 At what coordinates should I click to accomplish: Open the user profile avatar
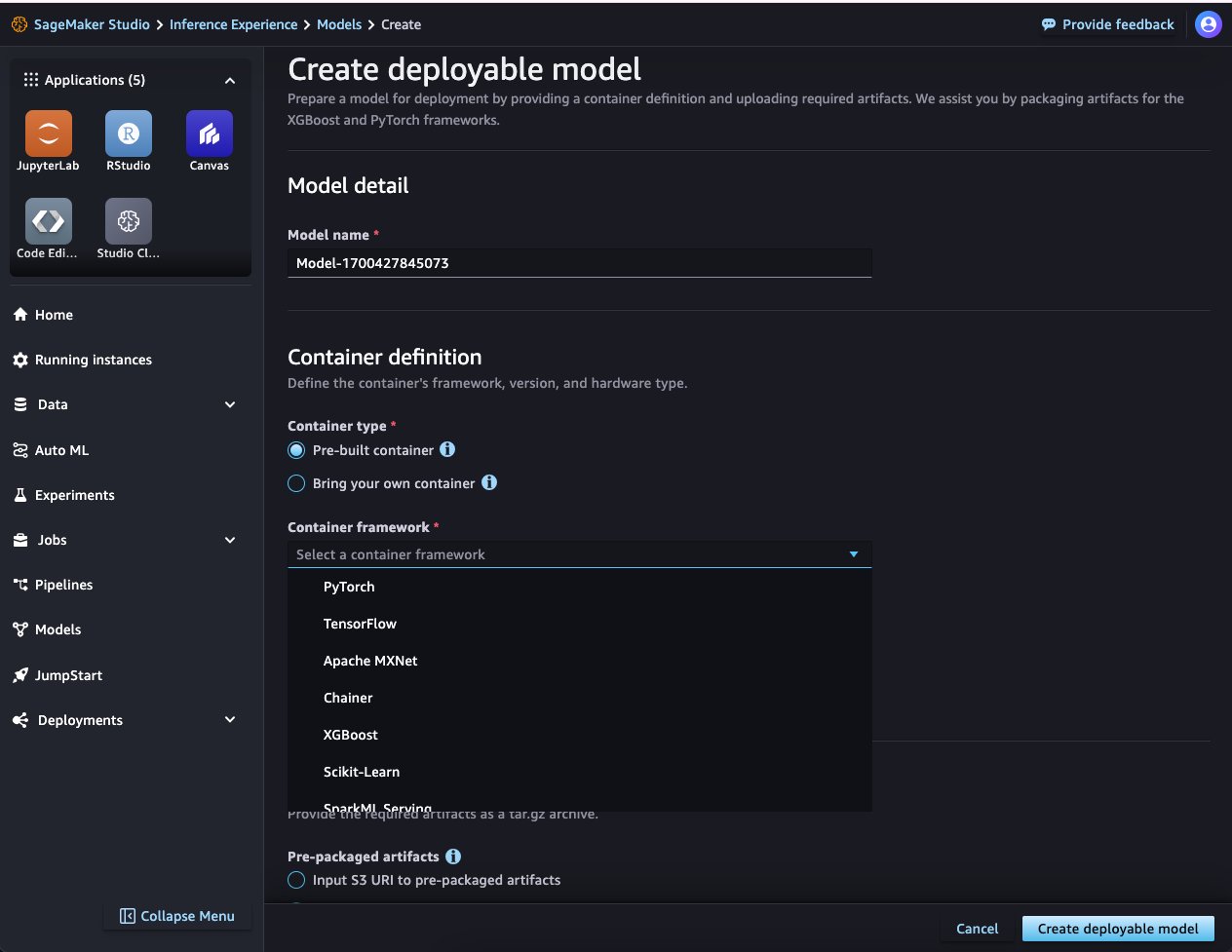pyautogui.click(x=1209, y=24)
